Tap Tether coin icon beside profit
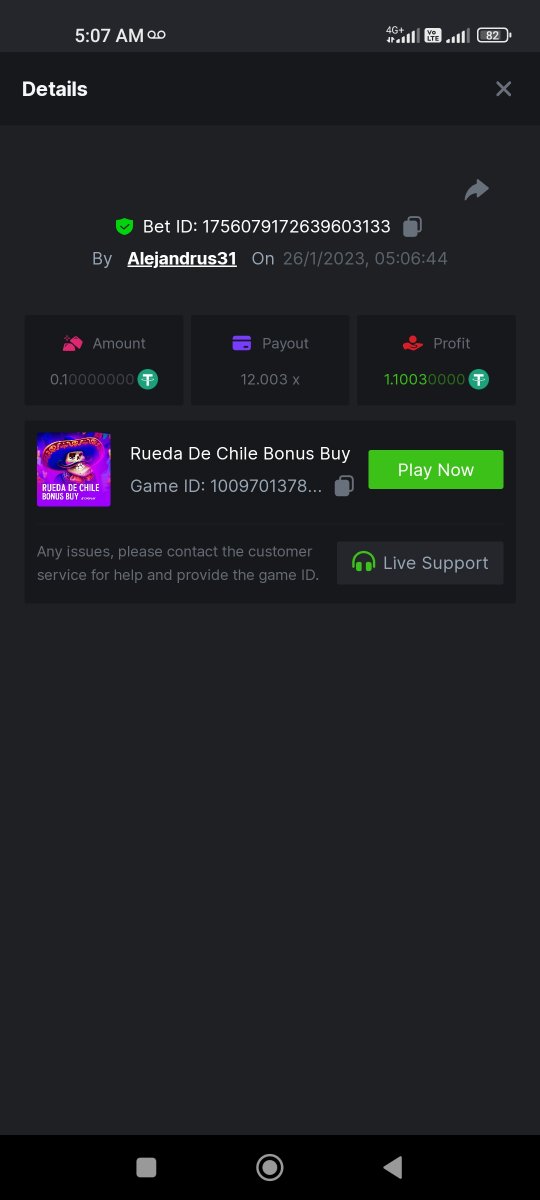 pos(479,379)
